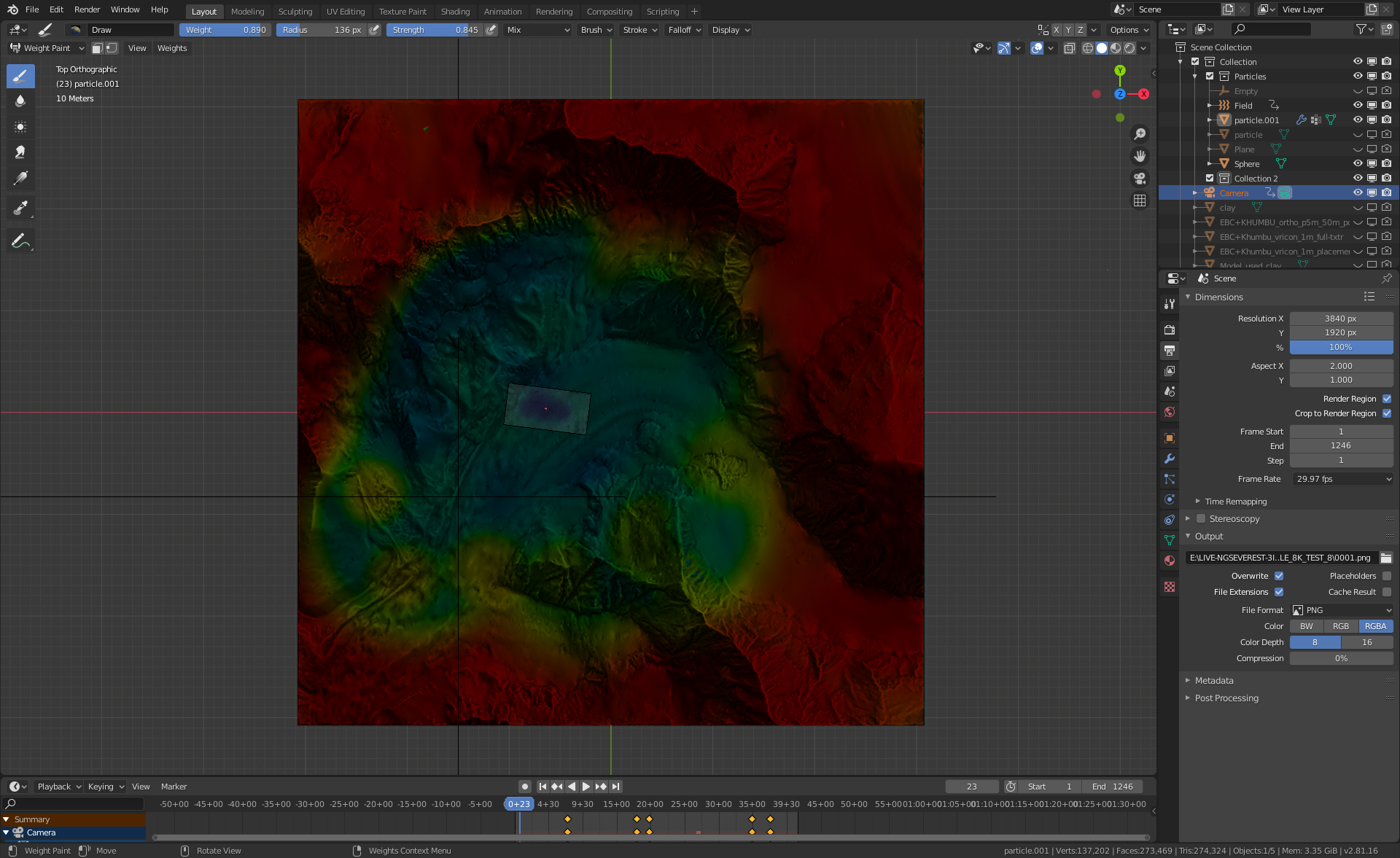Toggle eye visibility of Field object
Image resolution: width=1400 pixels, height=858 pixels.
tap(1358, 105)
